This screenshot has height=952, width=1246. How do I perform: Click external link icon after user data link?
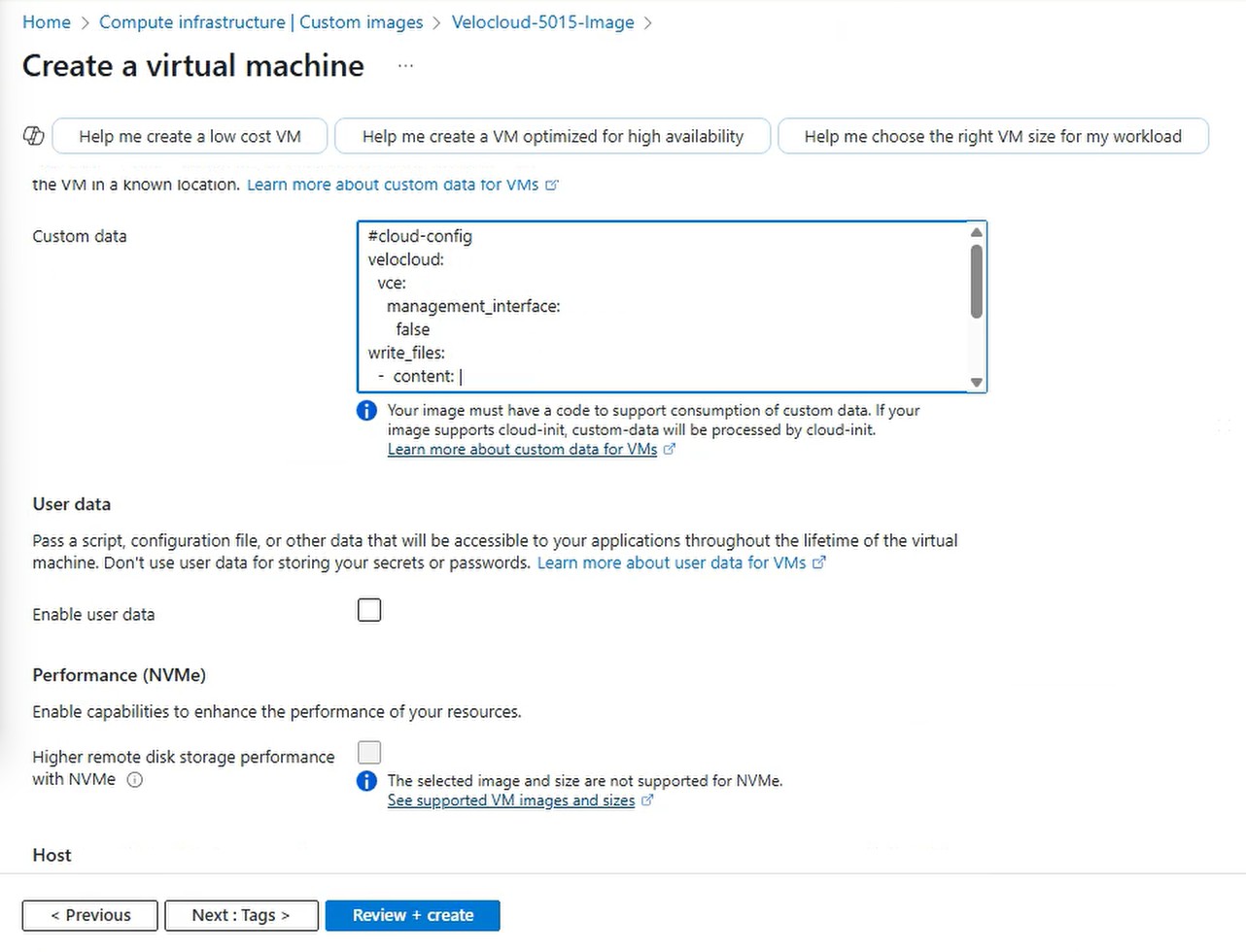[819, 562]
